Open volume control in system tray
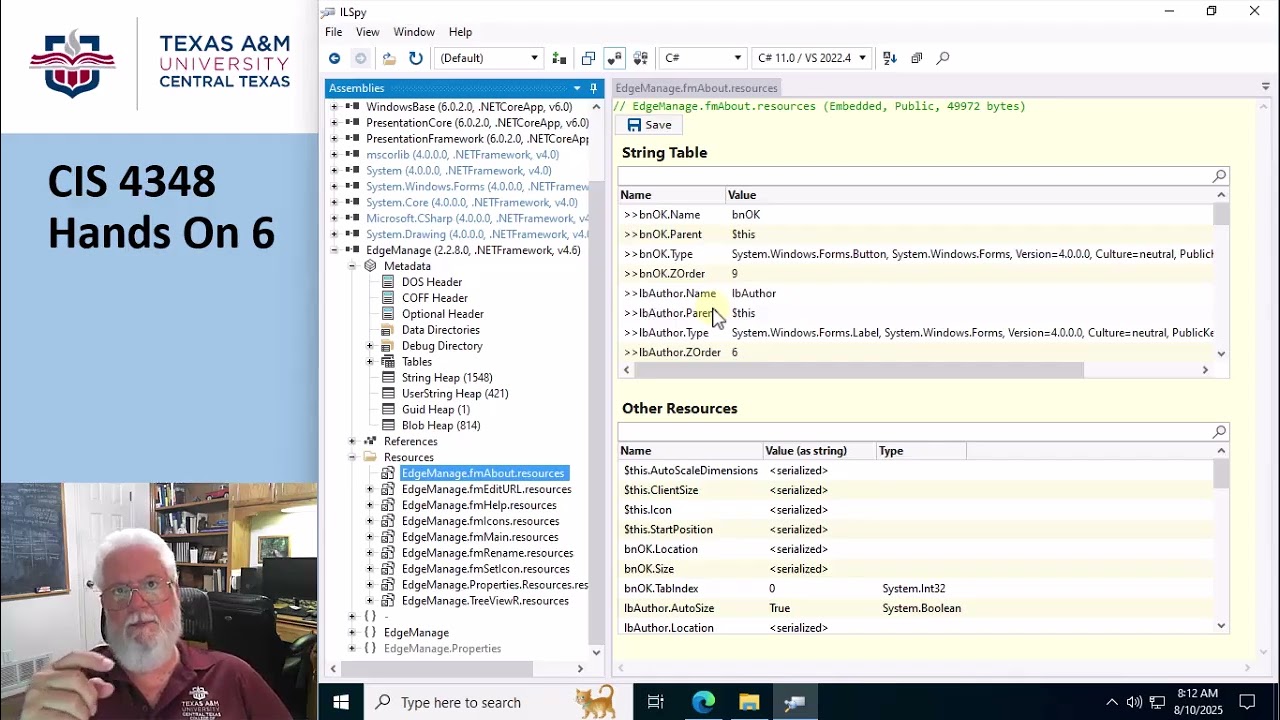This screenshot has height=720, width=1280. tap(1134, 702)
